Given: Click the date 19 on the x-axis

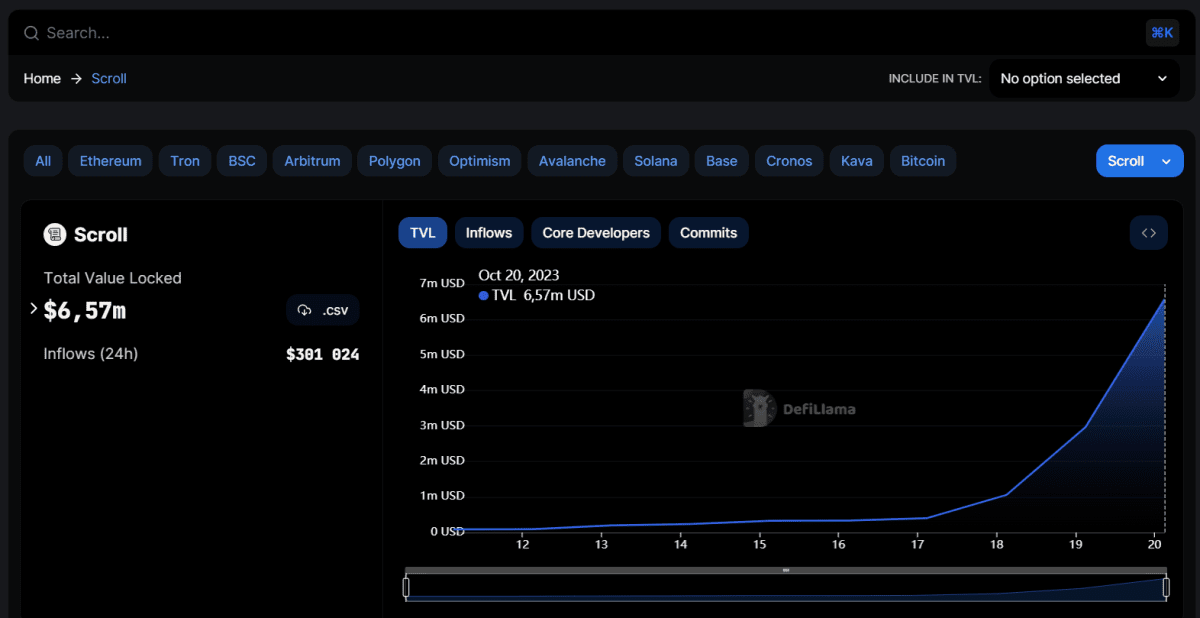Looking at the screenshot, I should coord(1076,545).
